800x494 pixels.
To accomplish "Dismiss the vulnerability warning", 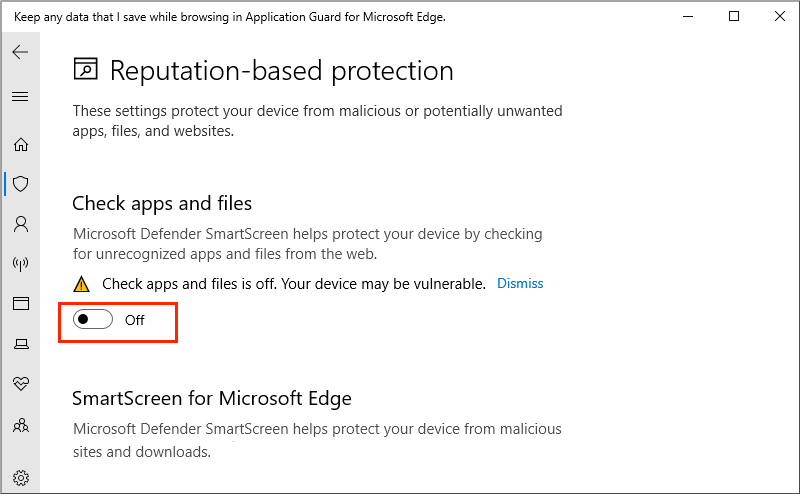I will 520,283.
